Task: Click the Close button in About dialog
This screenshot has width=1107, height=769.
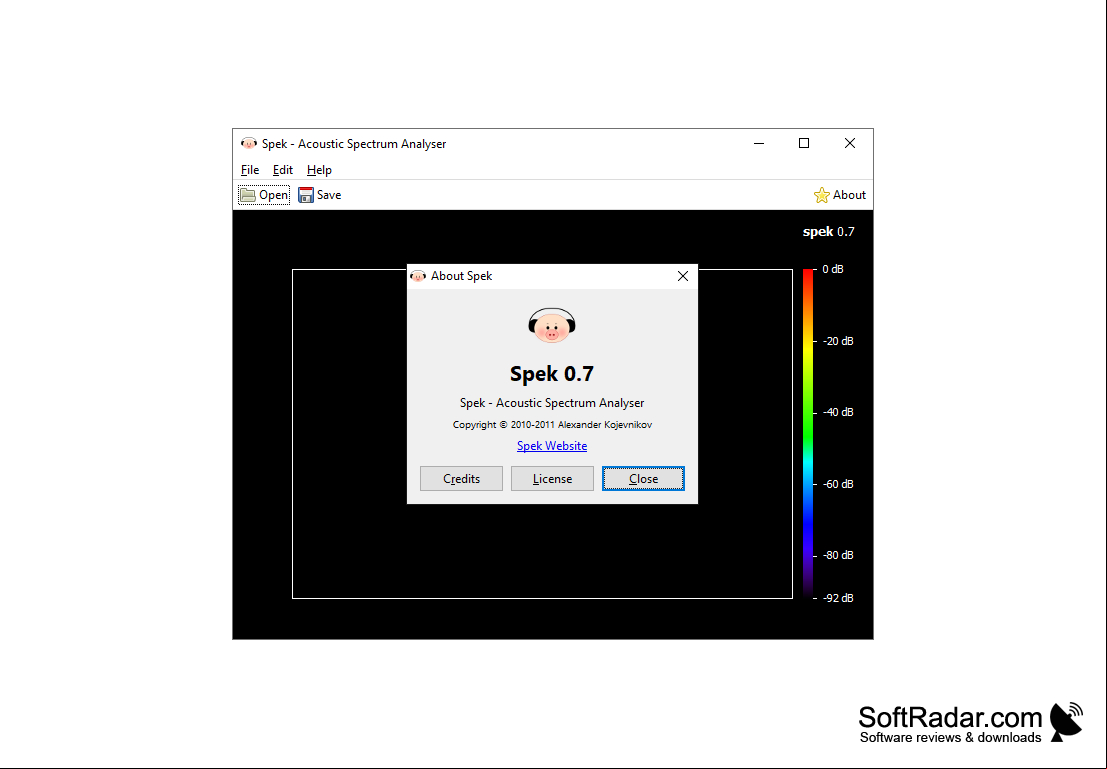Action: 643,479
